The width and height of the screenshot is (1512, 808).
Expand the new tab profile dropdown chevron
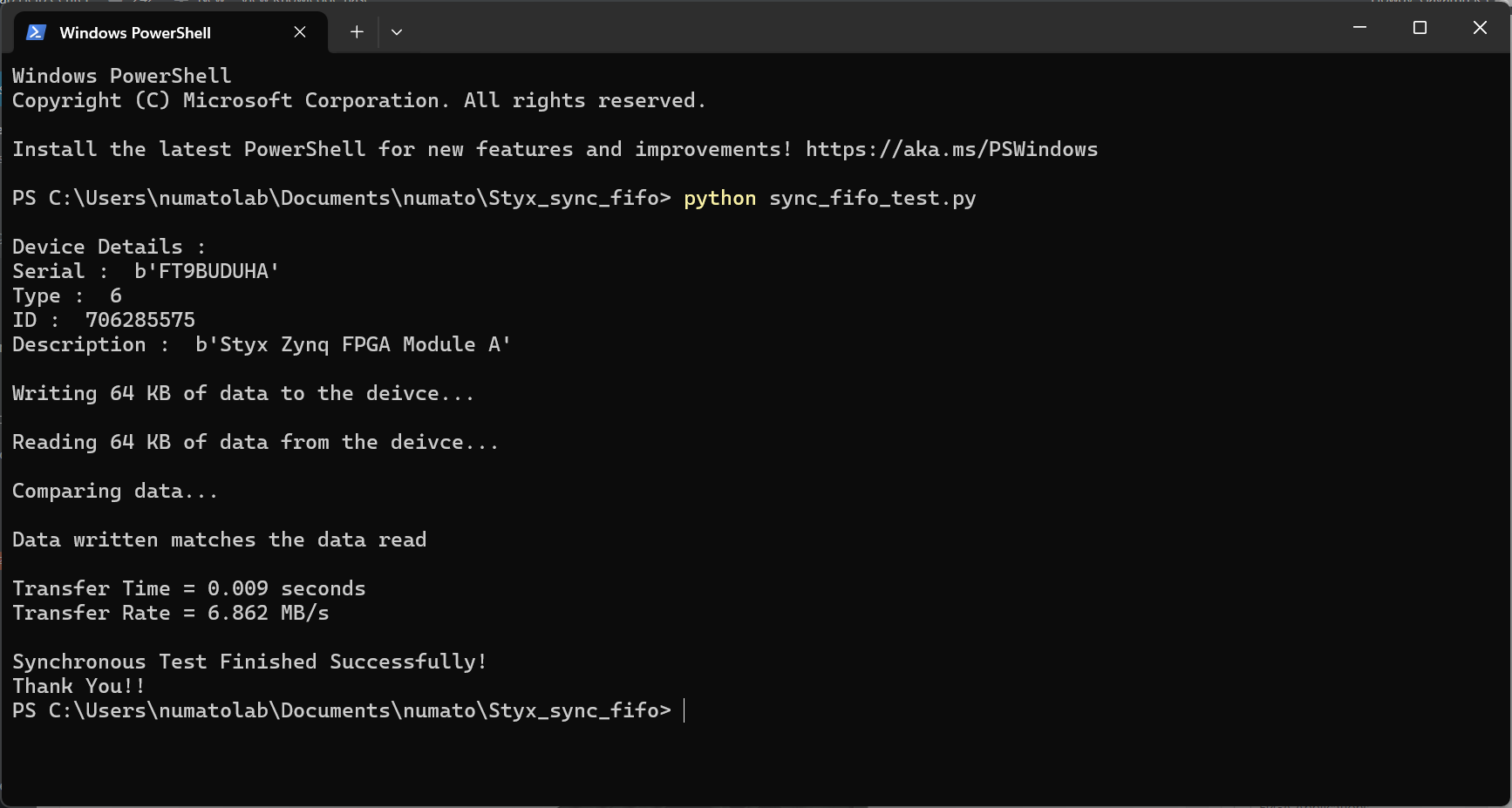(397, 32)
